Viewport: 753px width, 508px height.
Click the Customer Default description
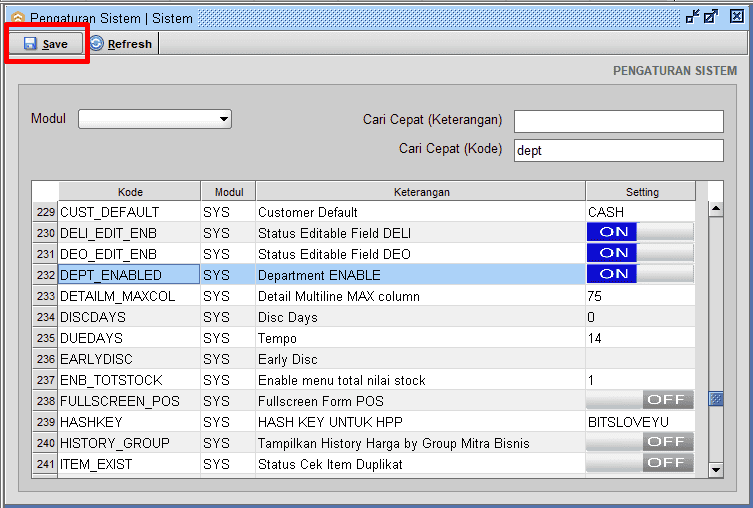(420, 212)
